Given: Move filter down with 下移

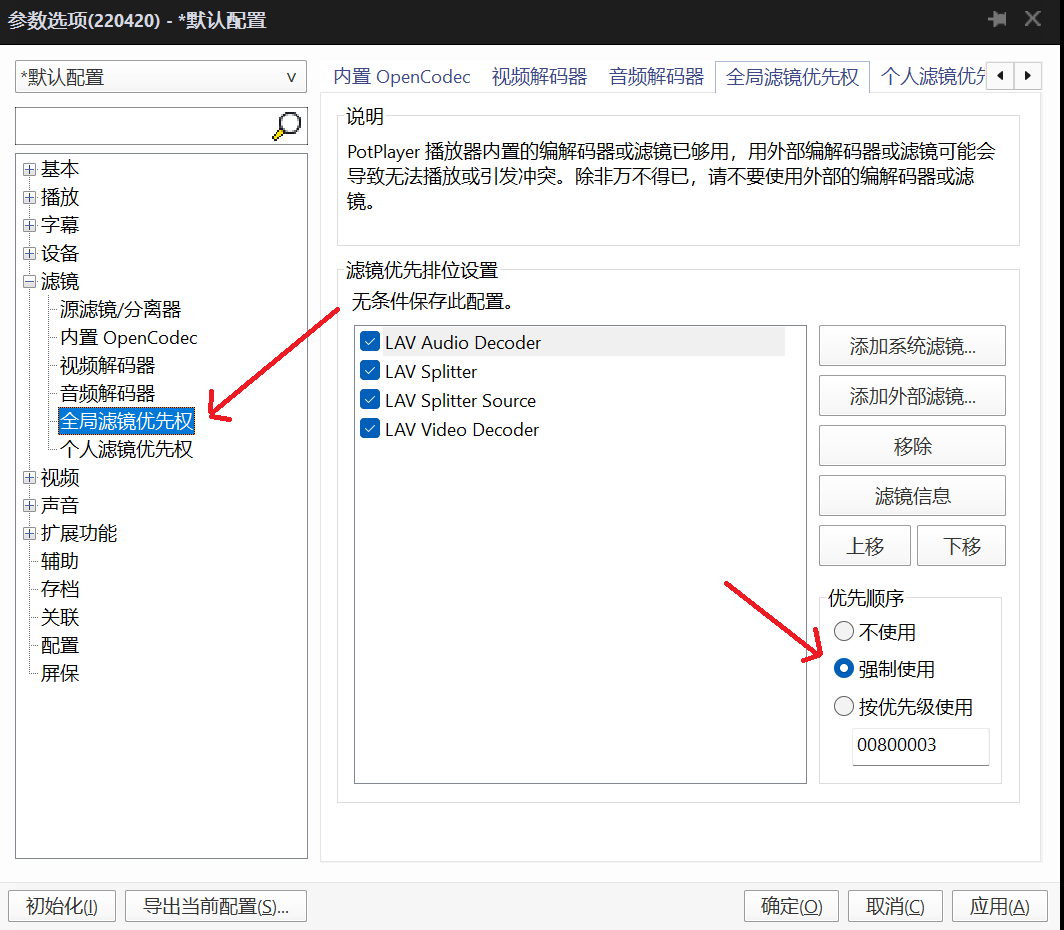Looking at the screenshot, I should click(961, 545).
